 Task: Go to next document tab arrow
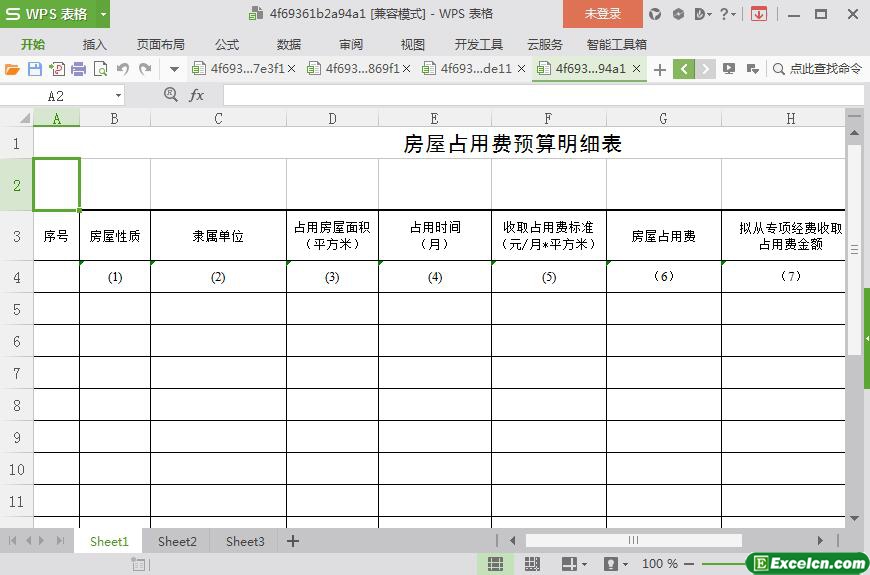[x=705, y=69]
